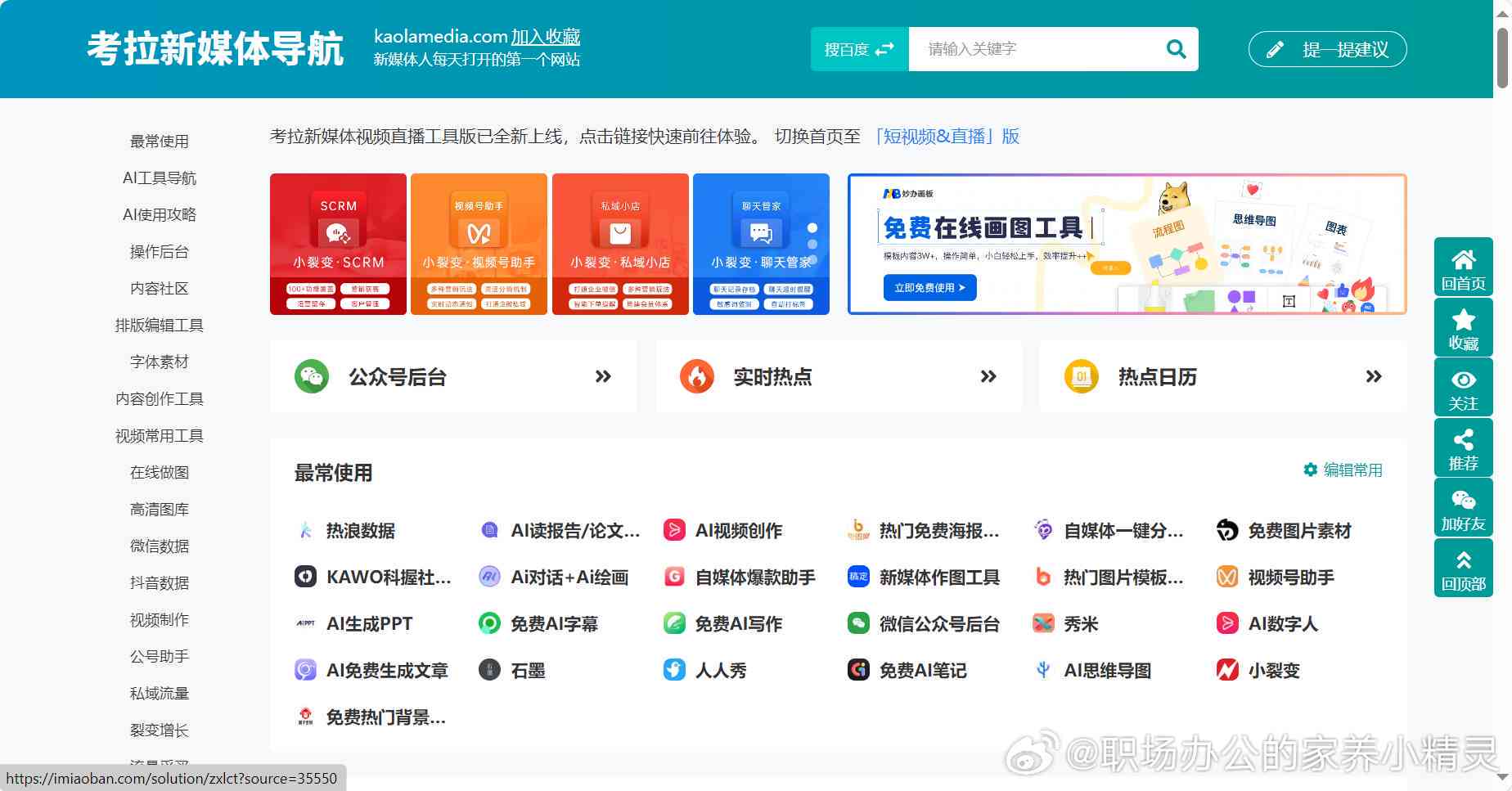The height and width of the screenshot is (791, 1512).
Task: Click the 加好友 WeChat icon button
Action: point(1464,507)
